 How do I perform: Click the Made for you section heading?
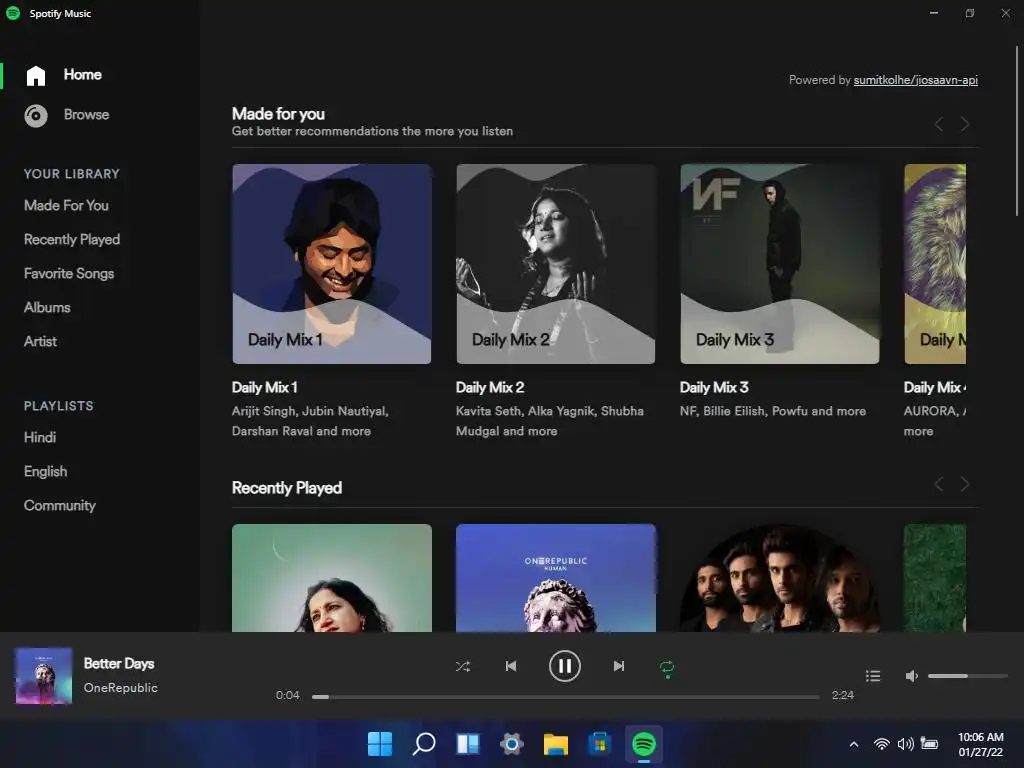pos(278,114)
